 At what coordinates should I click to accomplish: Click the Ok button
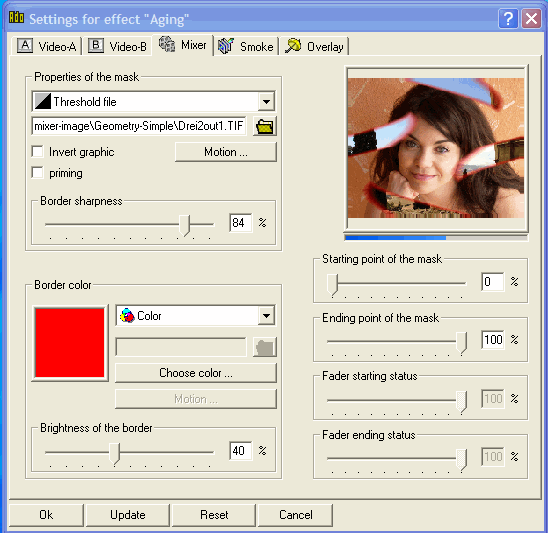pyautogui.click(x=46, y=515)
